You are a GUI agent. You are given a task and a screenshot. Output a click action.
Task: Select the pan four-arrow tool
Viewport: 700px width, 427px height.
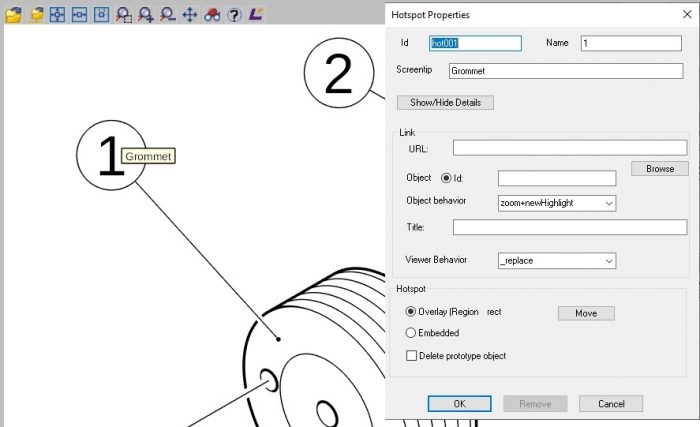point(190,15)
